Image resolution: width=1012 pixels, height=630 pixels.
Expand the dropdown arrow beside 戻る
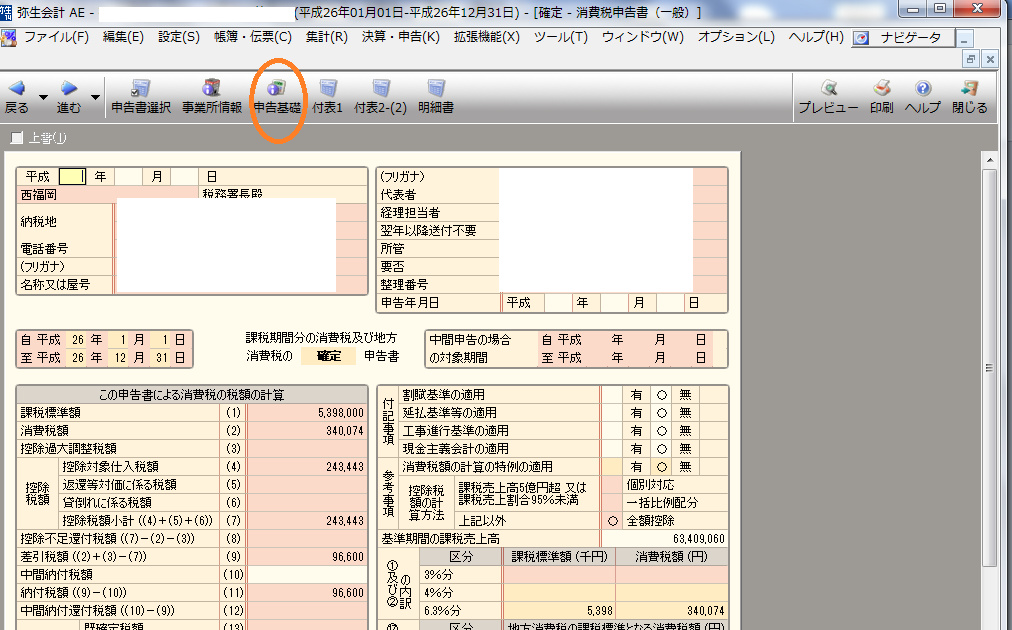[43, 98]
